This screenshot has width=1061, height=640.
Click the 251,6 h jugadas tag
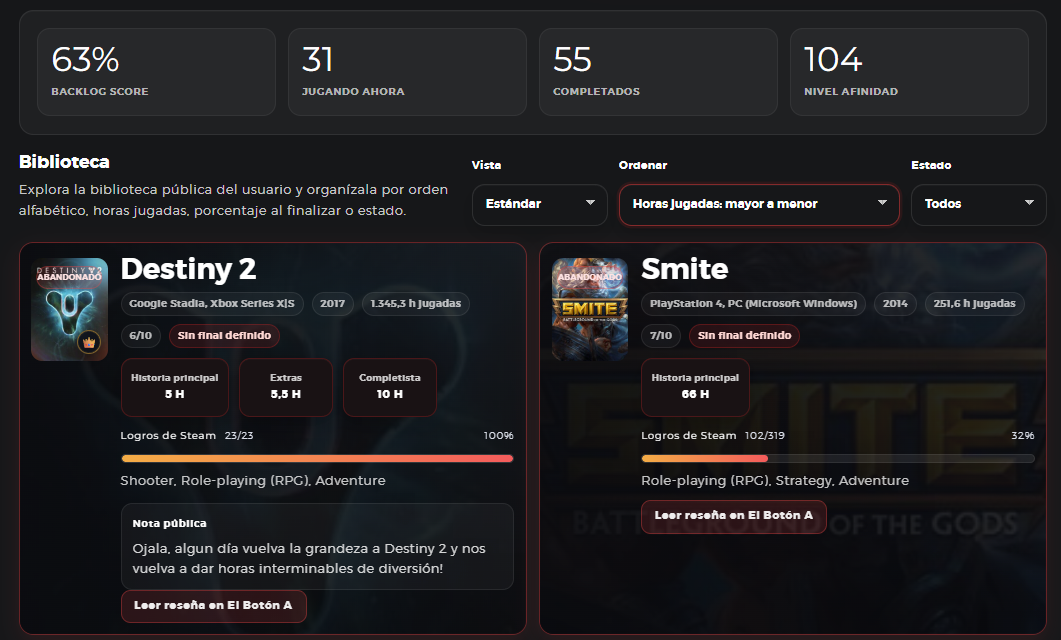click(974, 304)
